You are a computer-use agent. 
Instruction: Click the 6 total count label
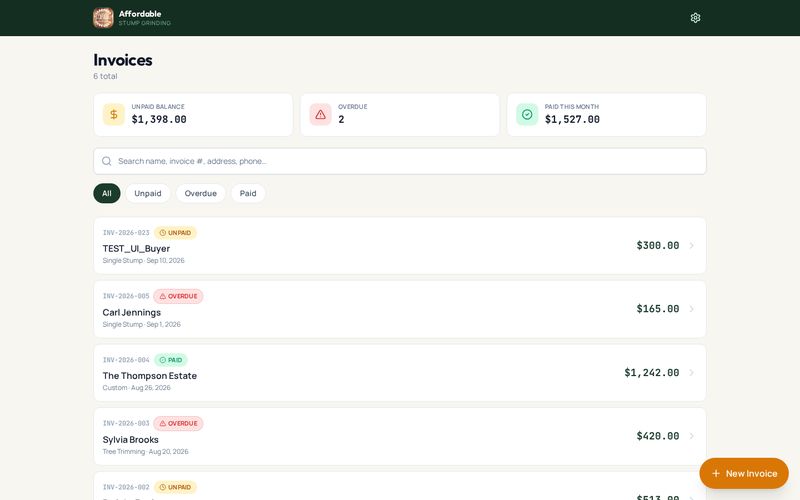pyautogui.click(x=105, y=76)
